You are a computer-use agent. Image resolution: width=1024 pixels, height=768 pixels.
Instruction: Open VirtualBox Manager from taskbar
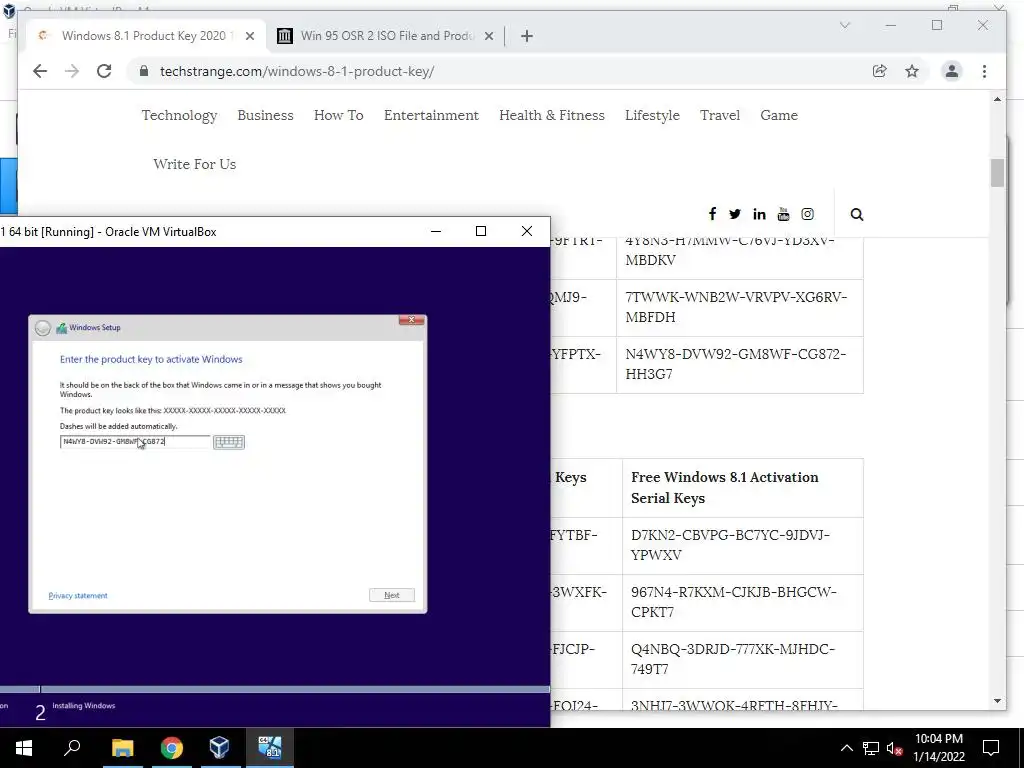219,748
